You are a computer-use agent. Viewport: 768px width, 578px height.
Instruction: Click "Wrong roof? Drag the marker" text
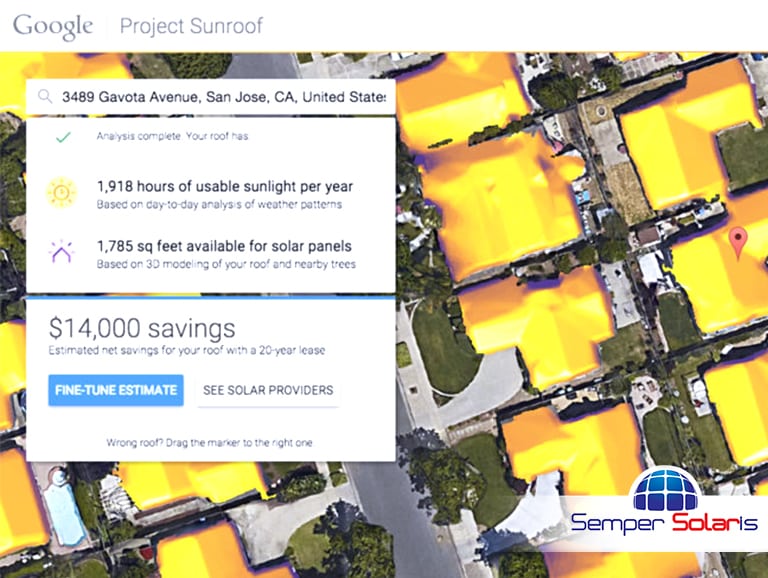tap(209, 443)
